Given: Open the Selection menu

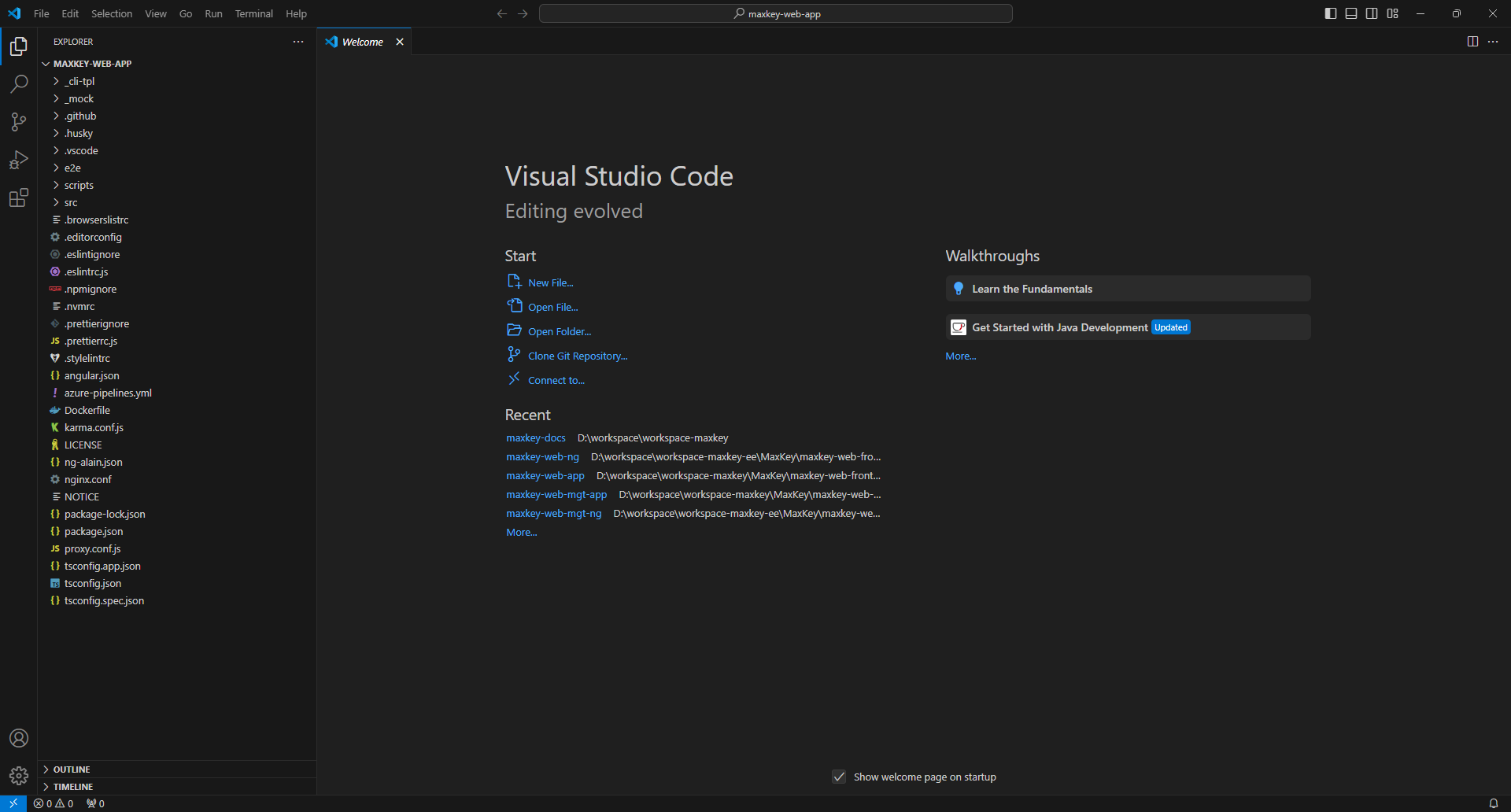Looking at the screenshot, I should coord(112,13).
